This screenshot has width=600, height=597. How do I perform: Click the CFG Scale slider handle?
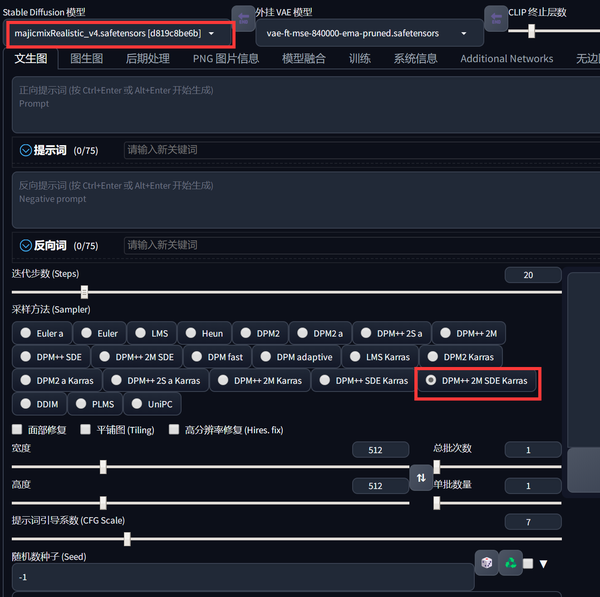[127, 539]
